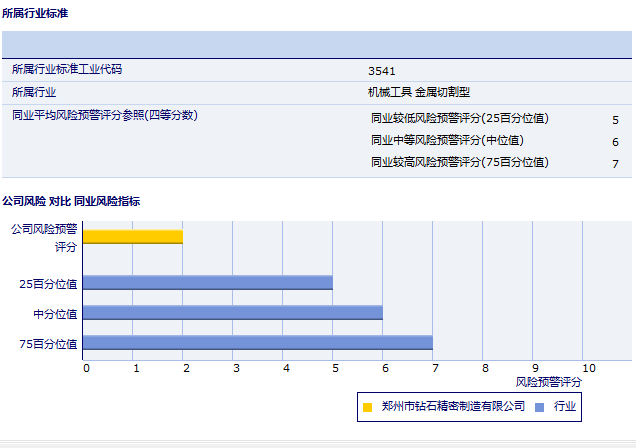Viewport: 636px width, 448px height.
Task: Select the 同业较高风险预警评分(75百分位值) row
Action: click(x=459, y=162)
